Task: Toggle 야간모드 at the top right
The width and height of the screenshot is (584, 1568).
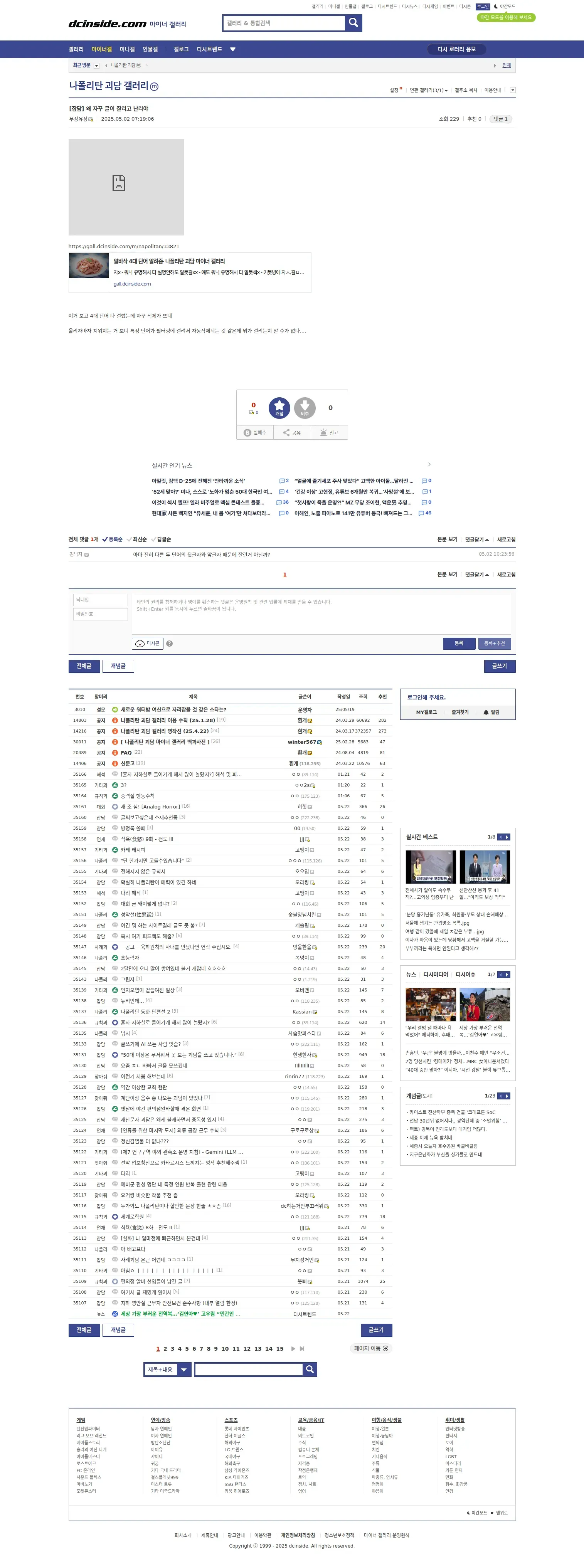Action: pos(504,7)
